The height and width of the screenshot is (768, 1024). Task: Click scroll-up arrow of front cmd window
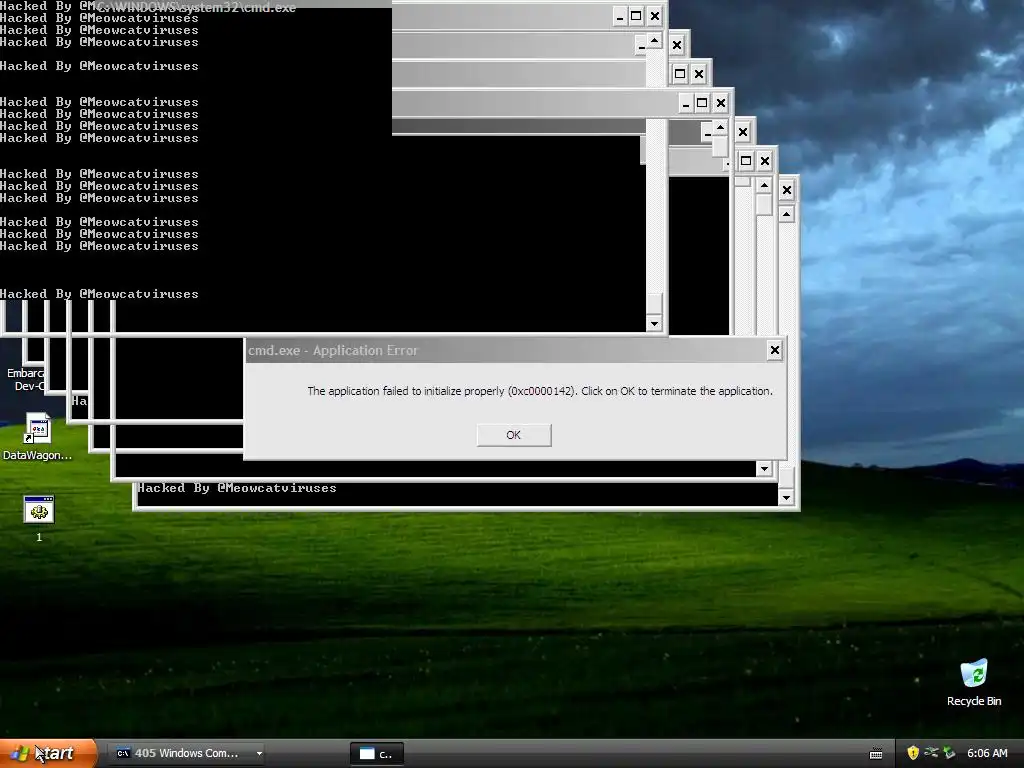click(x=654, y=41)
